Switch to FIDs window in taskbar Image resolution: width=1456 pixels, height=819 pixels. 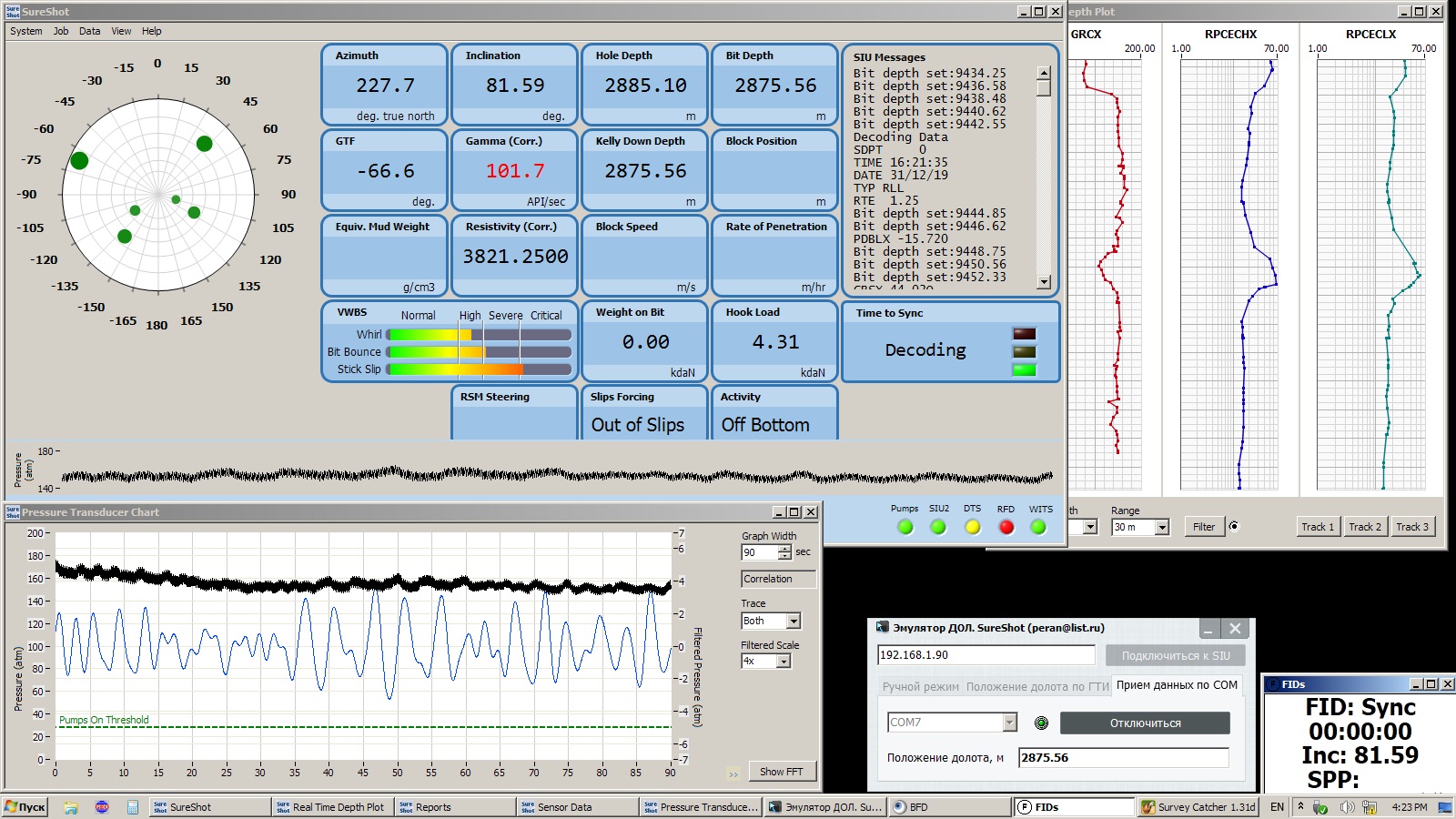tap(1074, 807)
